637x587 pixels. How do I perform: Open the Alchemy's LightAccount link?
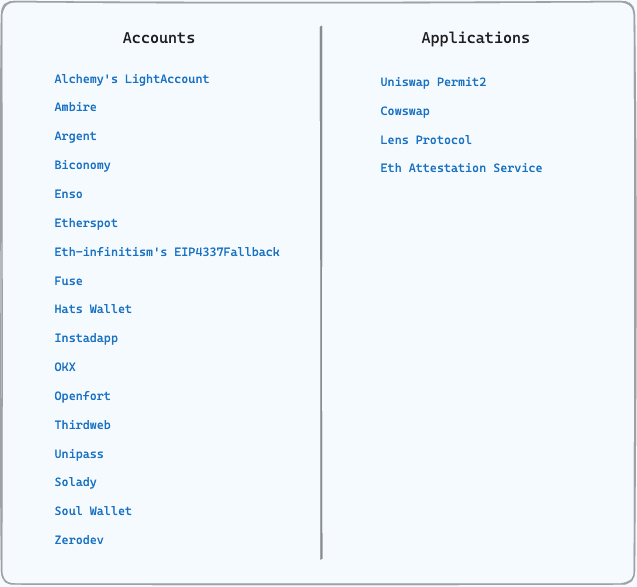pos(131,79)
